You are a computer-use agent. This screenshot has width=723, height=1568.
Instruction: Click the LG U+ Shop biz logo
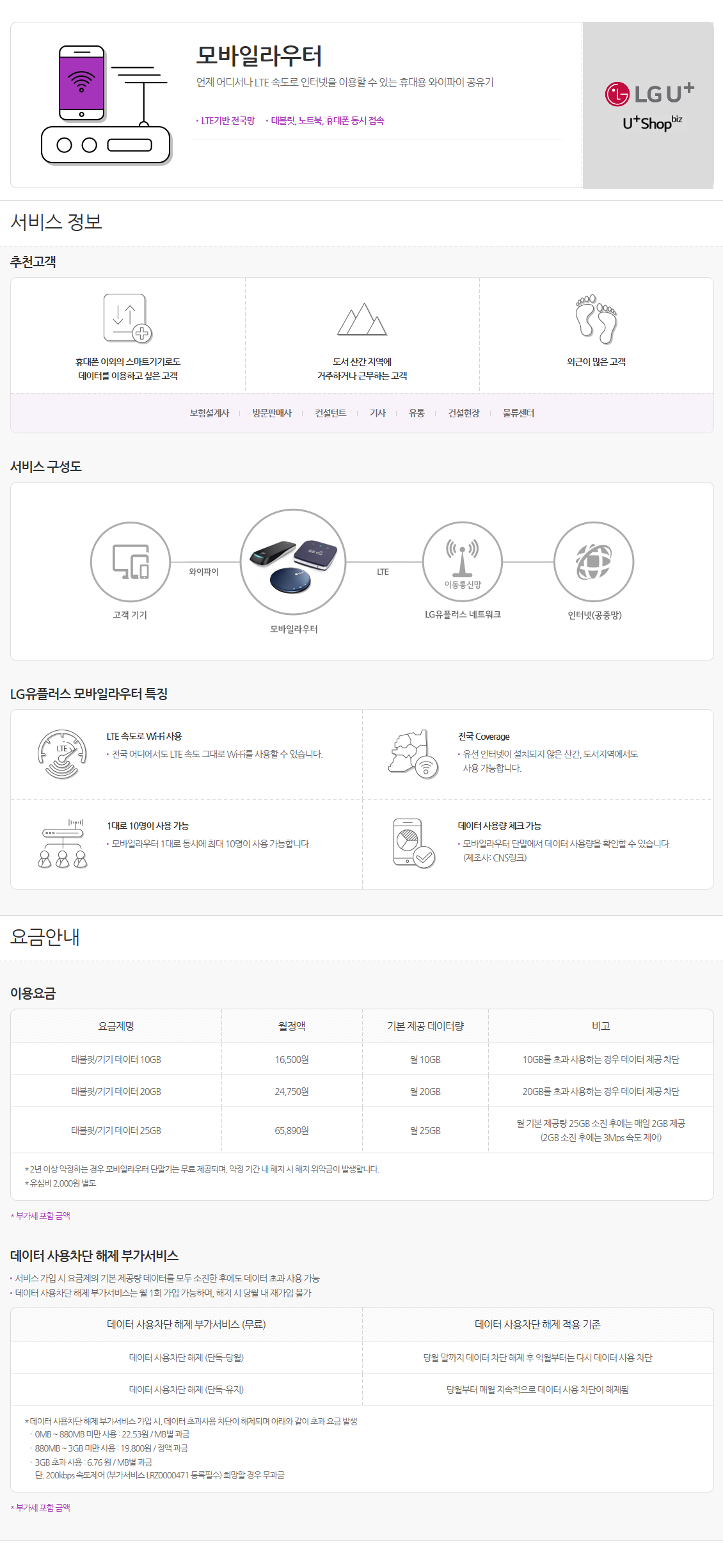649,106
